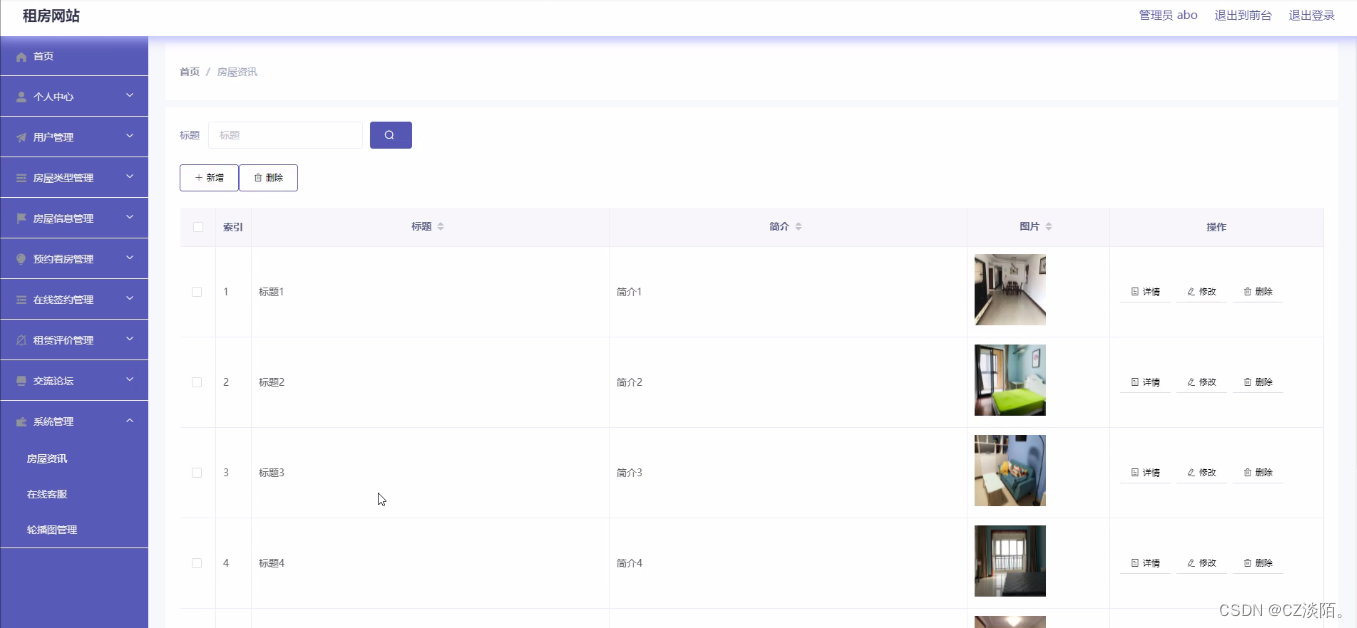Collapse 系统管理 using its up chevron
Viewport: 1357px width, 628px height.
click(x=130, y=421)
